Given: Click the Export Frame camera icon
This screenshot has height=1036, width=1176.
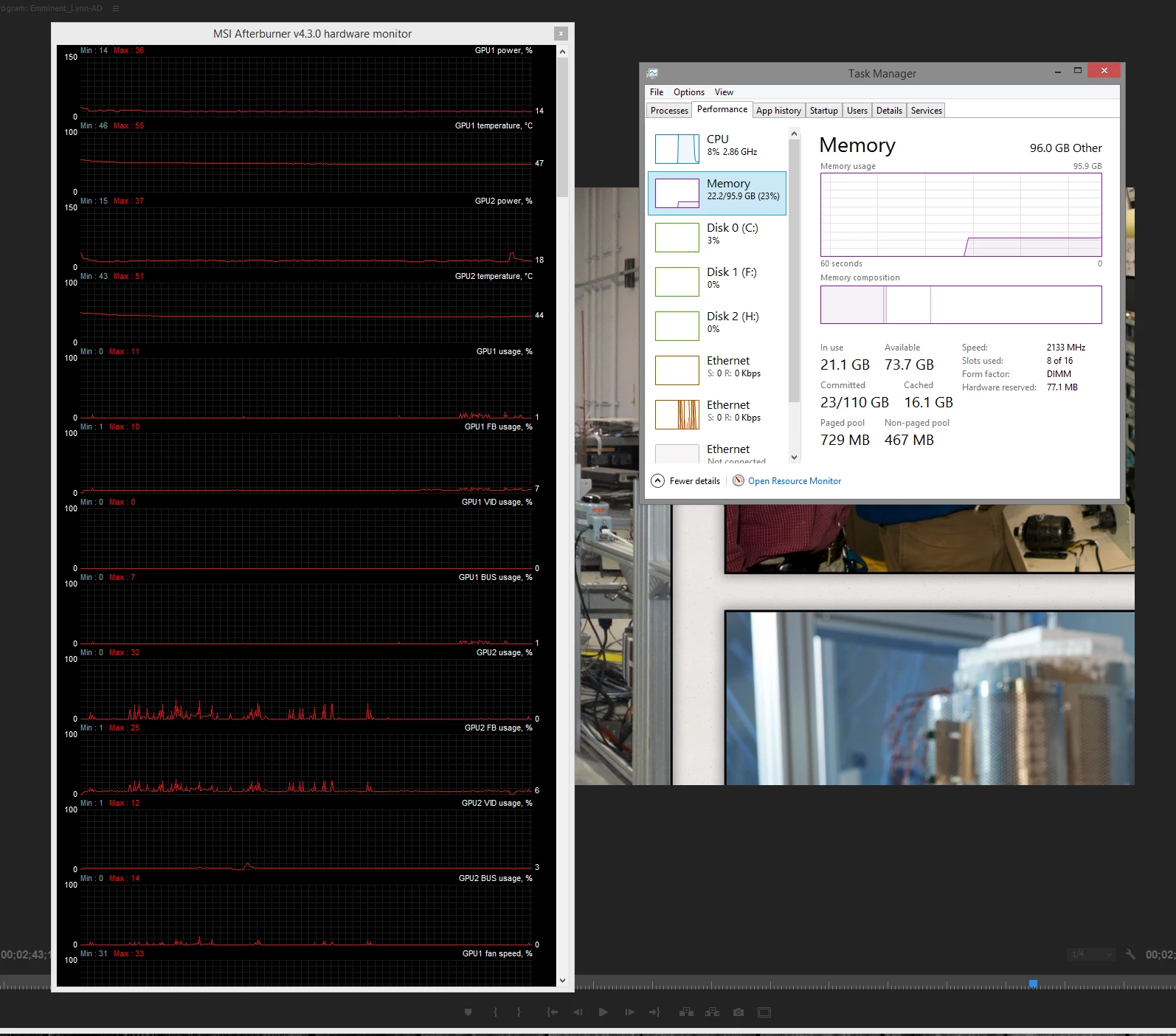Looking at the screenshot, I should (739, 1012).
